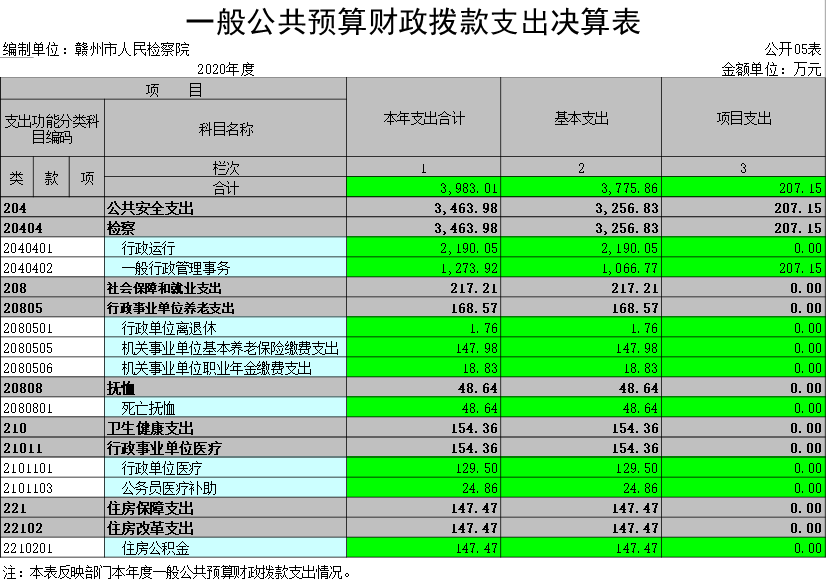Click the title 一般公共预算财政拨款支出决算表

pos(413,22)
